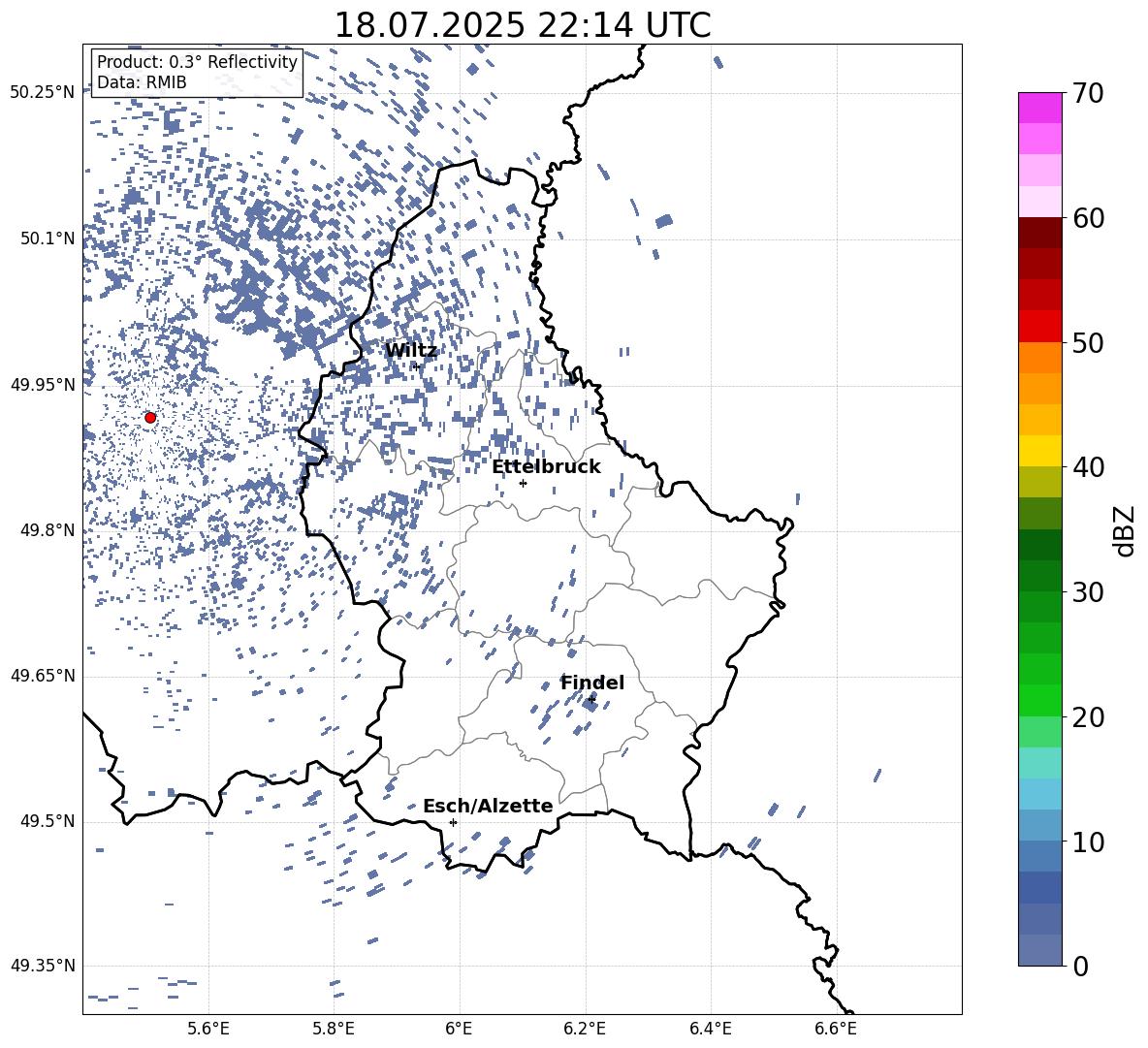Click the 6°E longitude label
This screenshot has height=1048, width=1148.
[x=459, y=1029]
